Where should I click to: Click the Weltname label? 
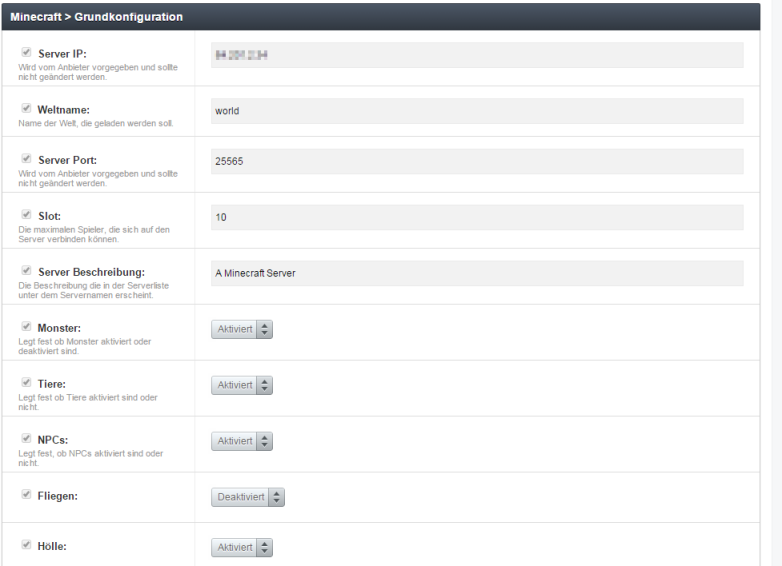click(63, 110)
